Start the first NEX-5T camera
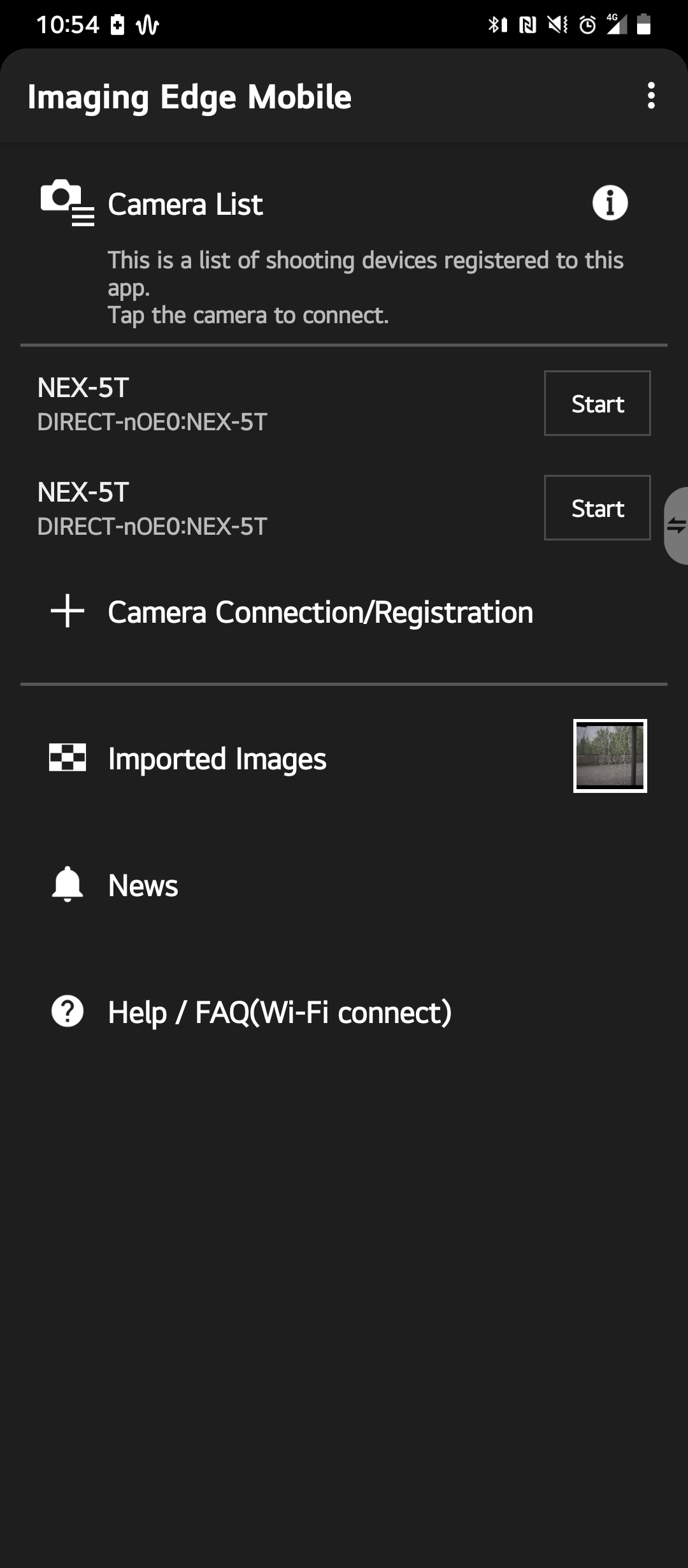 coord(597,403)
